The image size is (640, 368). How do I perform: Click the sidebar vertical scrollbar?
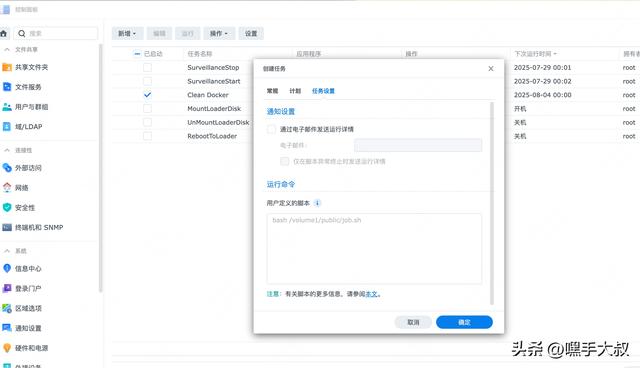(x=100, y=168)
